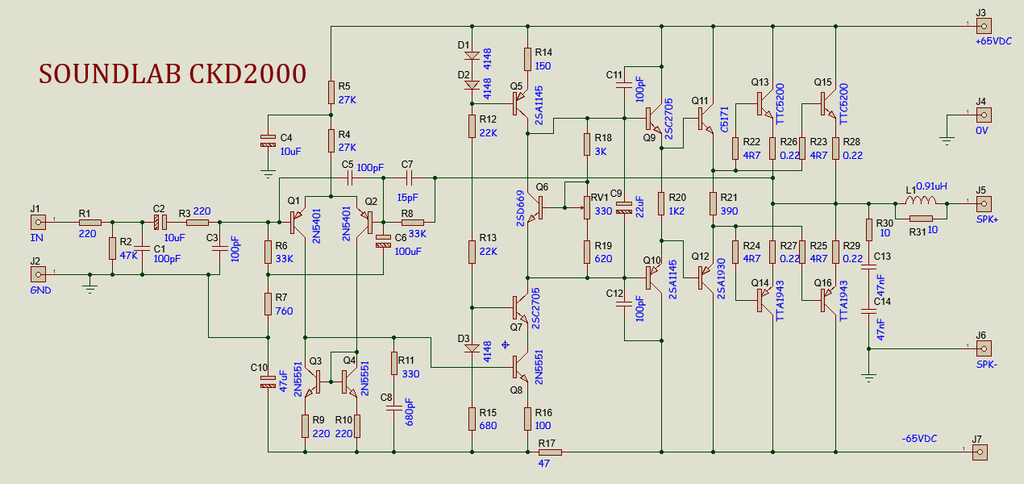
Task: Click the 1K2 value of R20
Action: (x=679, y=211)
